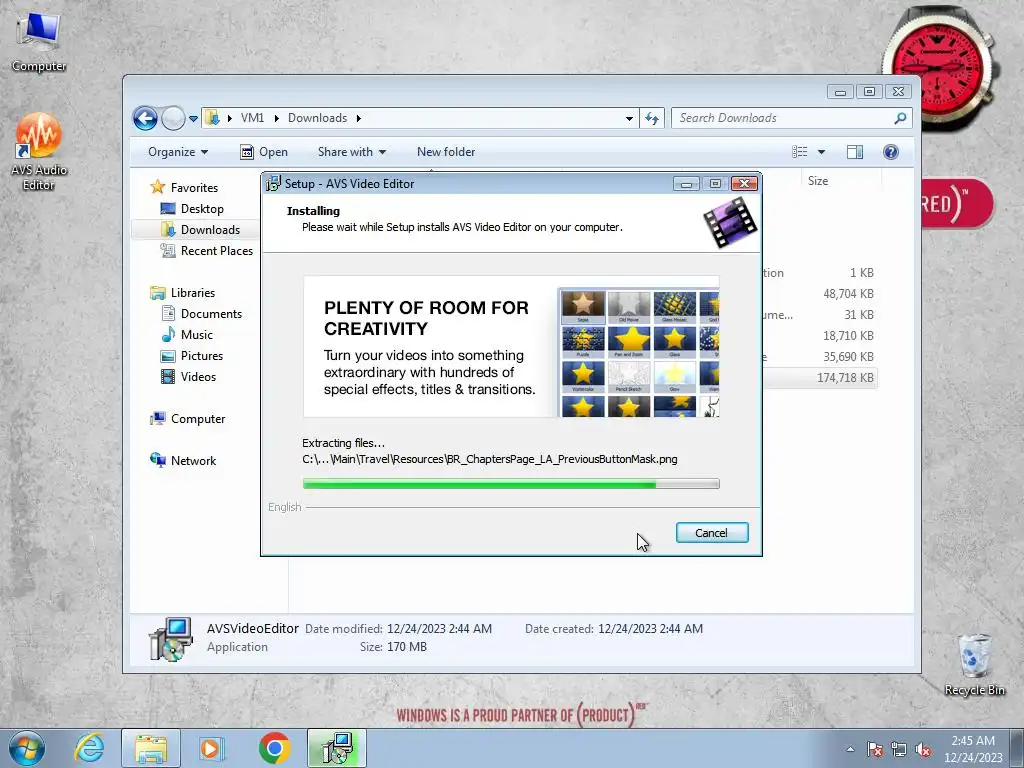Image resolution: width=1024 pixels, height=768 pixels.
Task: Open Windows Explorer taskbar button
Action: pos(151,748)
